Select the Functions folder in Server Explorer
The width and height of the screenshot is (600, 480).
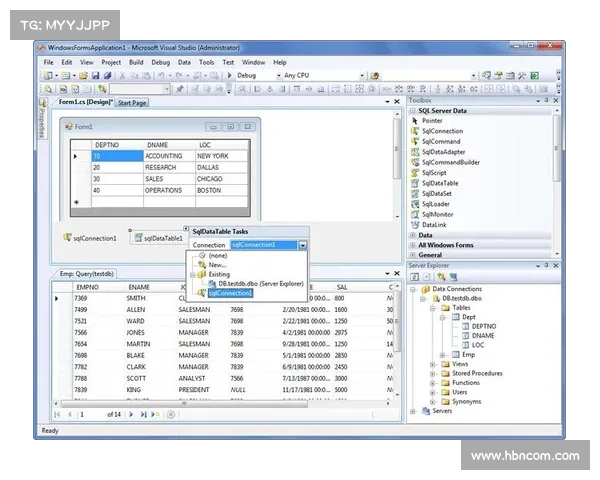466,383
